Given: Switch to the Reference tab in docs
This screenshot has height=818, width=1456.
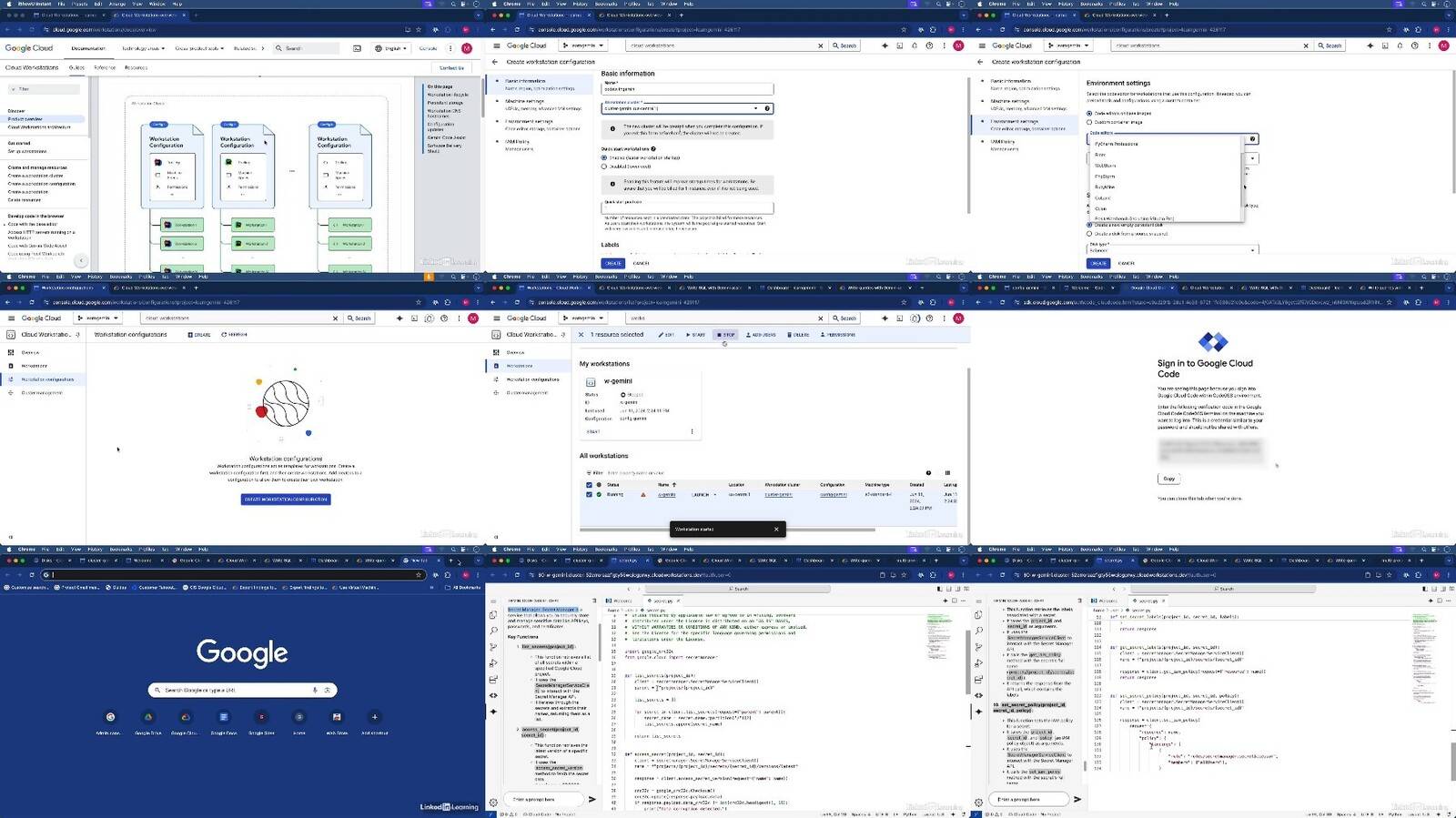Looking at the screenshot, I should [x=105, y=67].
